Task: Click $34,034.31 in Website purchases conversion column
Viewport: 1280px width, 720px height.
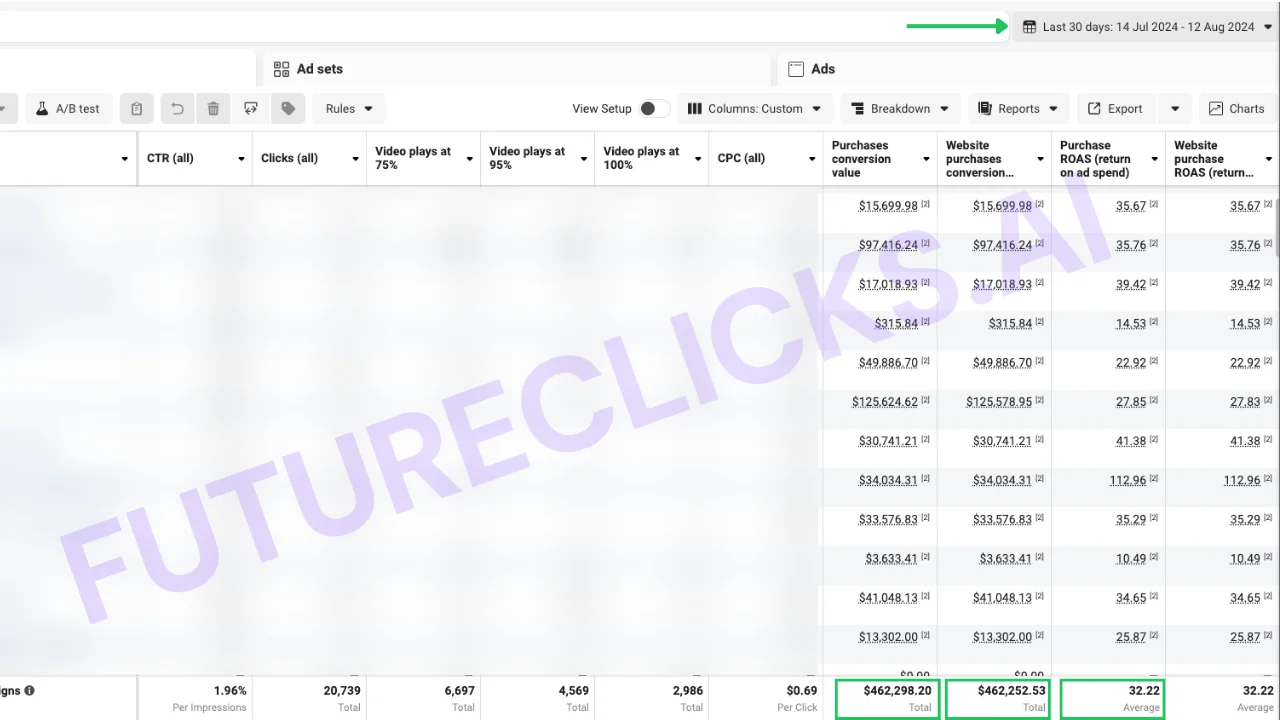Action: click(x=1002, y=480)
